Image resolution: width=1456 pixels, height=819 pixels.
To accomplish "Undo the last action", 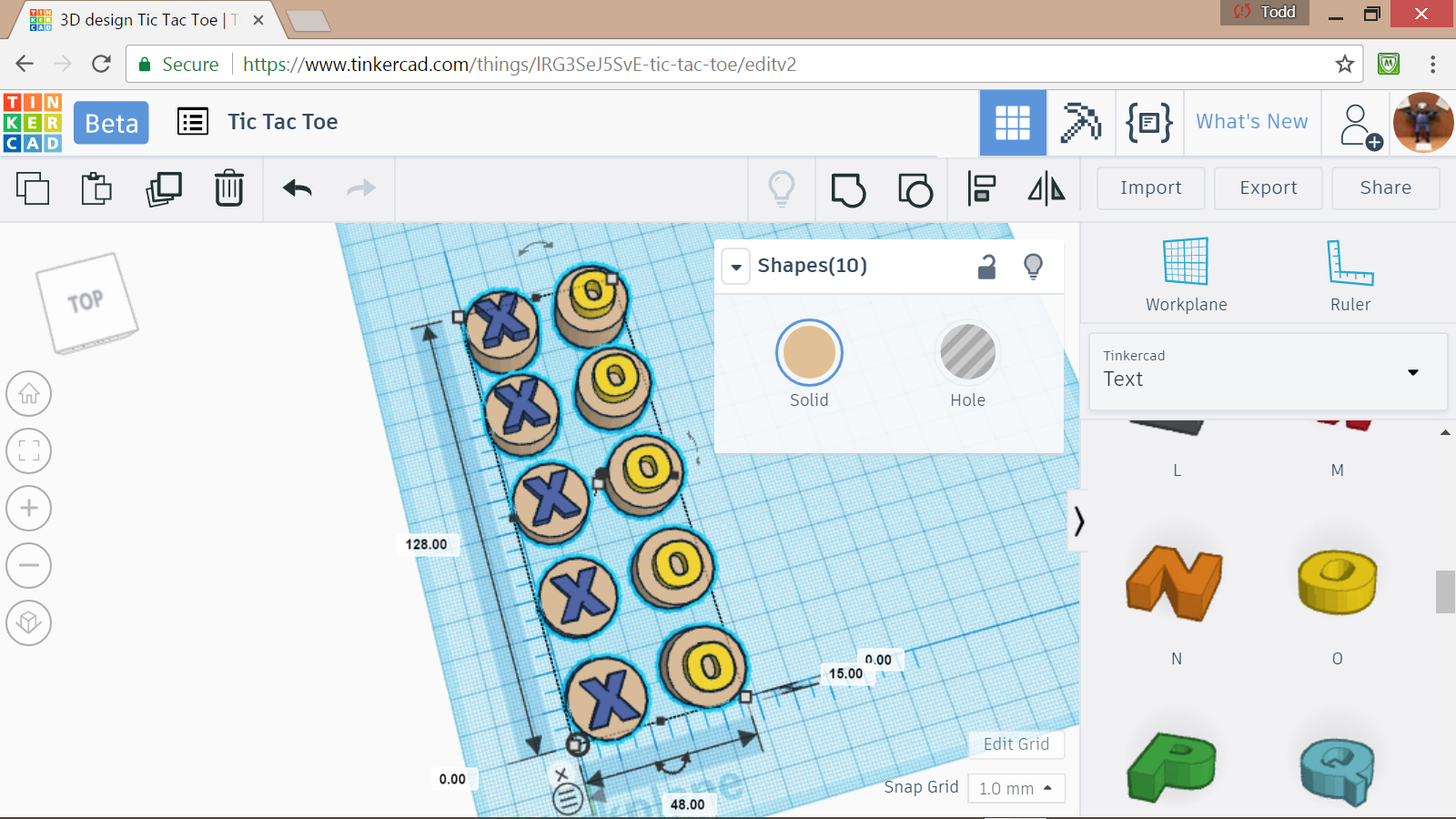I will point(298,188).
